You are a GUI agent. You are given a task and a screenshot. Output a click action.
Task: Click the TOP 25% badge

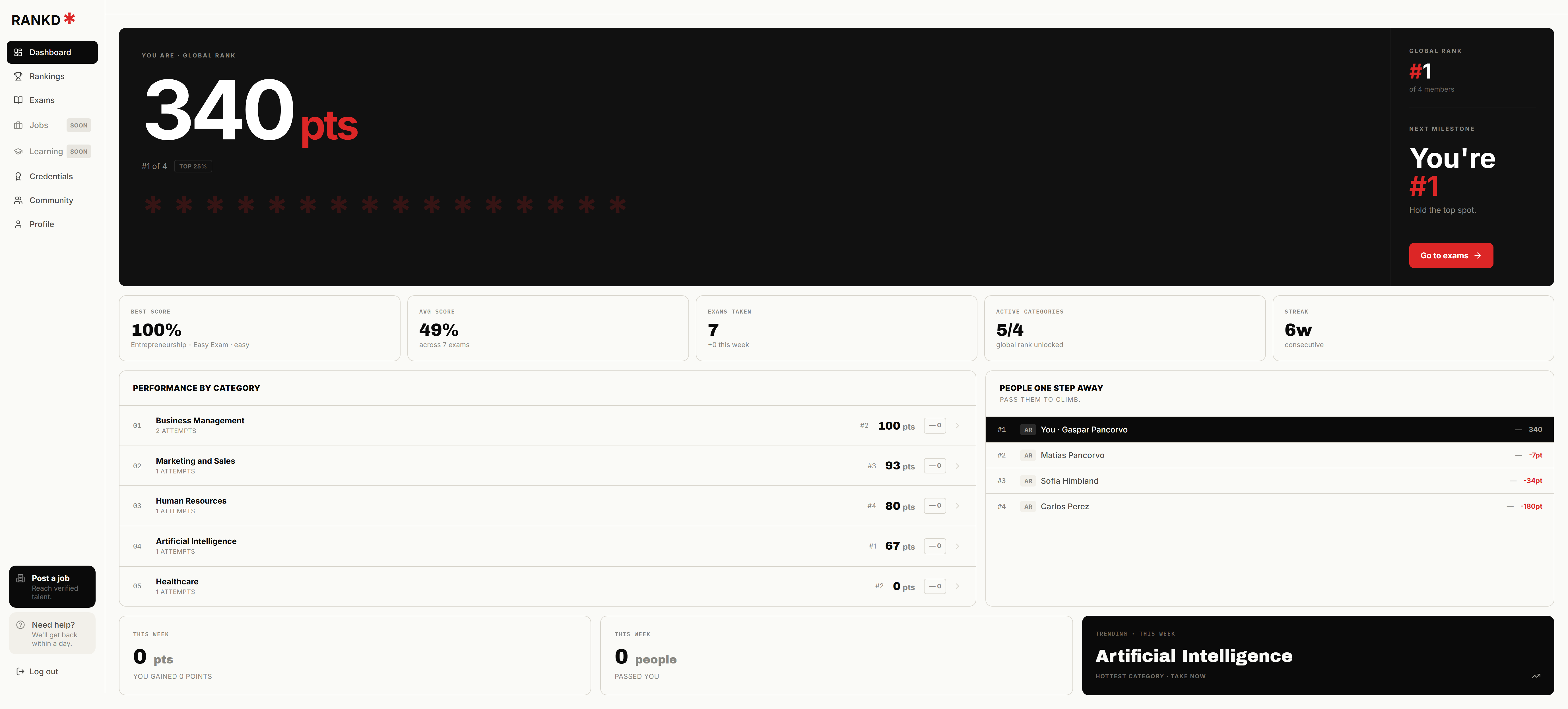193,166
